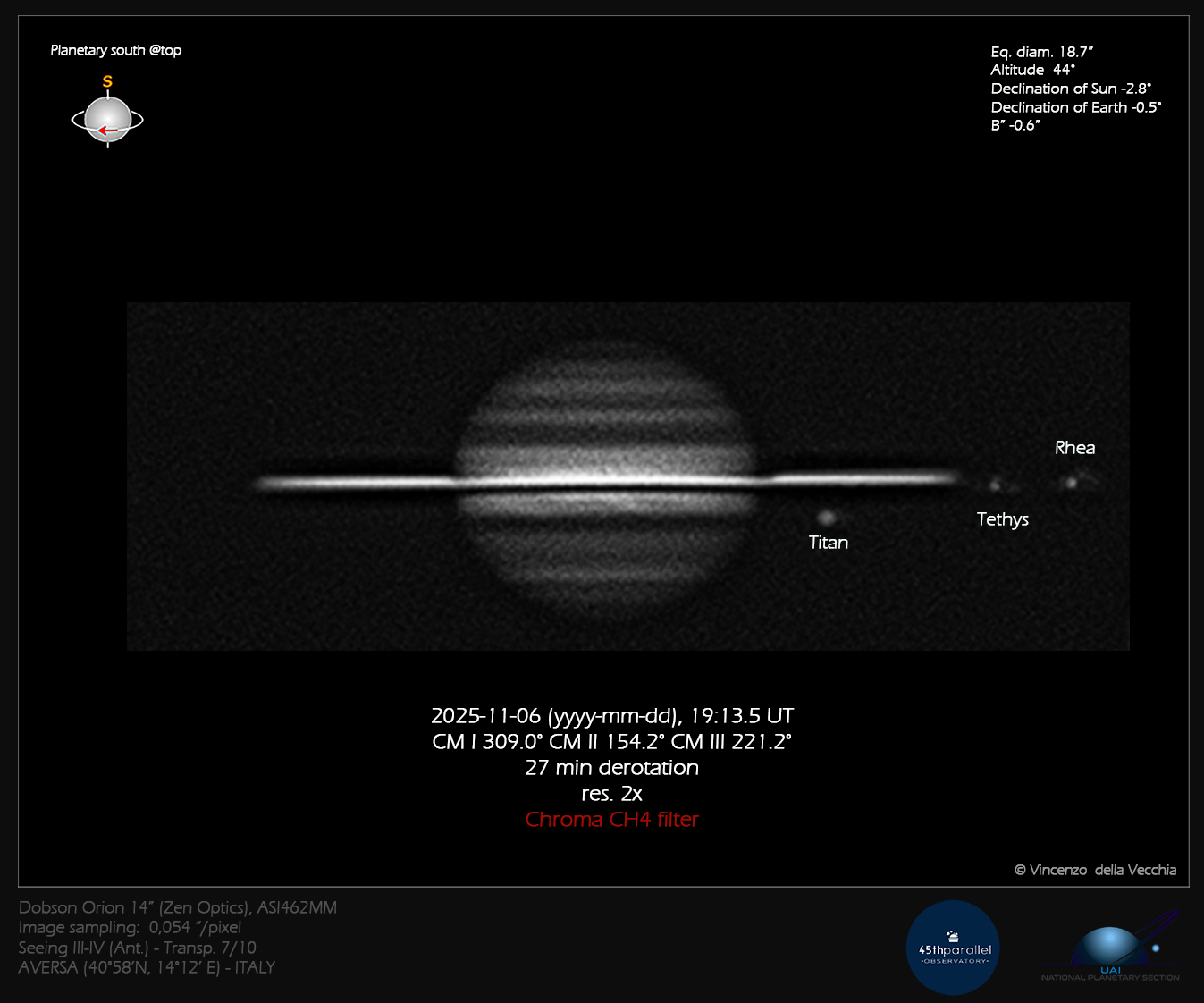
Task: Click the observation date 2025-11-06 line
Action: click(x=611, y=716)
